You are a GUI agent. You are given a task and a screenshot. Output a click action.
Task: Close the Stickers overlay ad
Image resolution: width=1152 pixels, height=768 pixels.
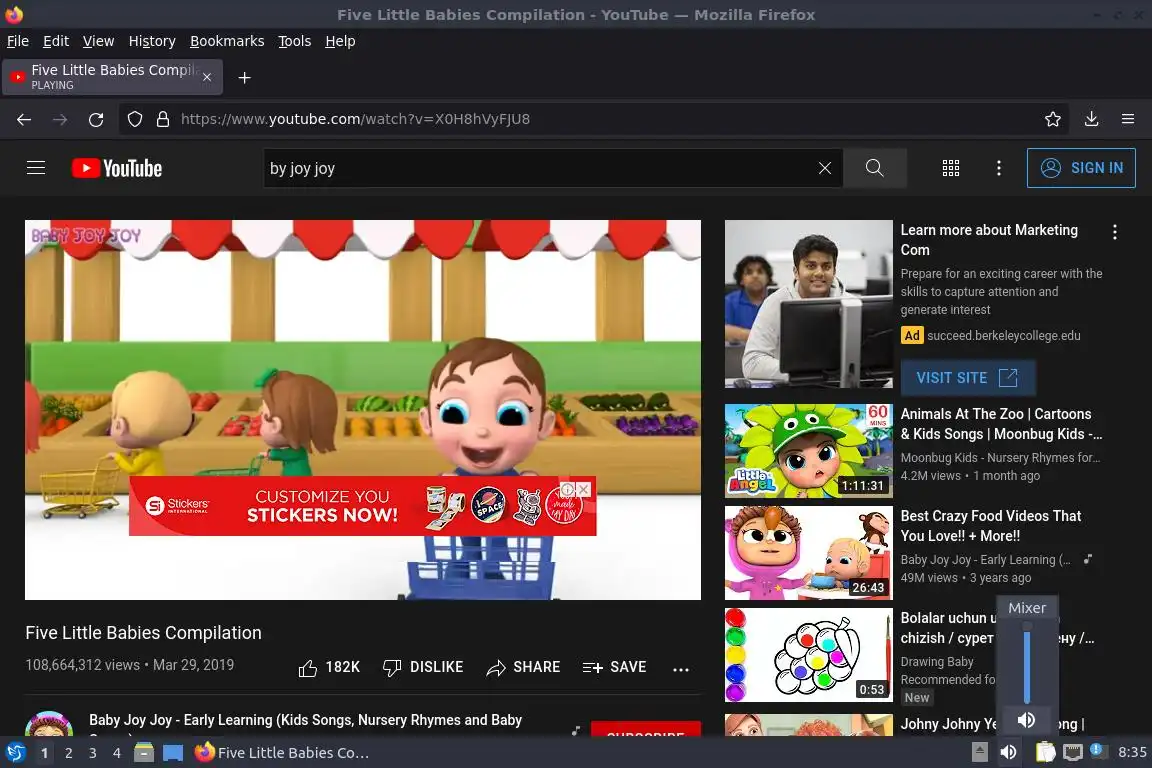(x=584, y=489)
